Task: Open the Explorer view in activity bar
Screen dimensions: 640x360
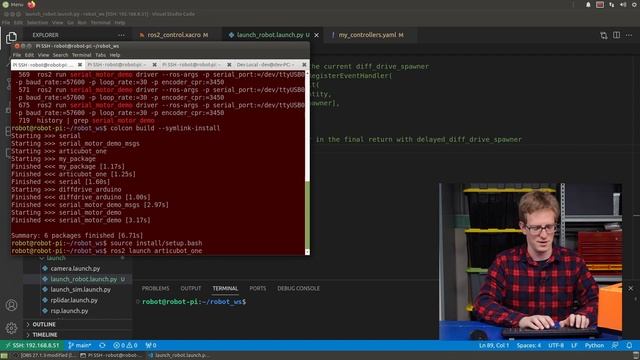Action: (11, 38)
